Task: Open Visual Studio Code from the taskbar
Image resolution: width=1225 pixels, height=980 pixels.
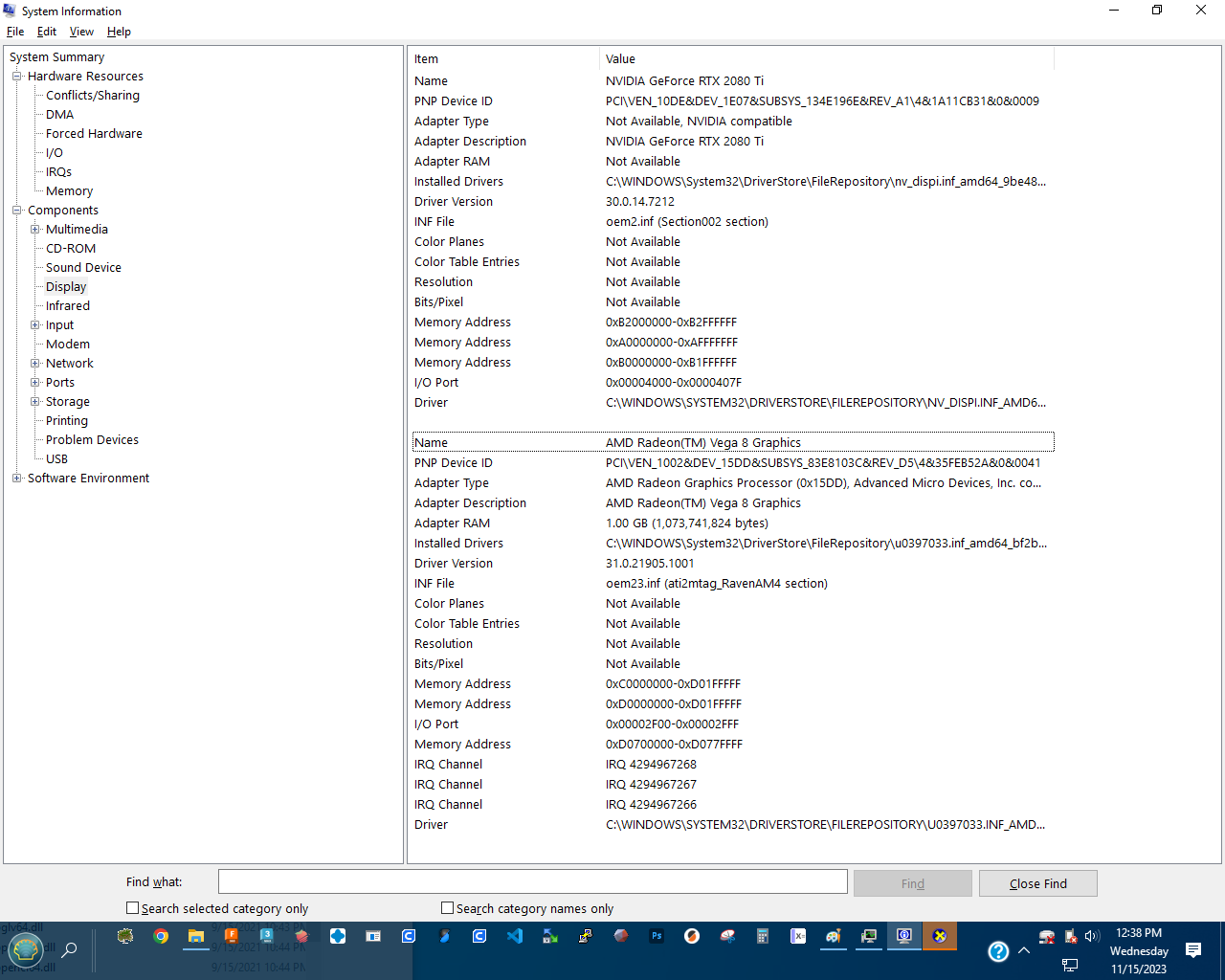Action: click(514, 936)
